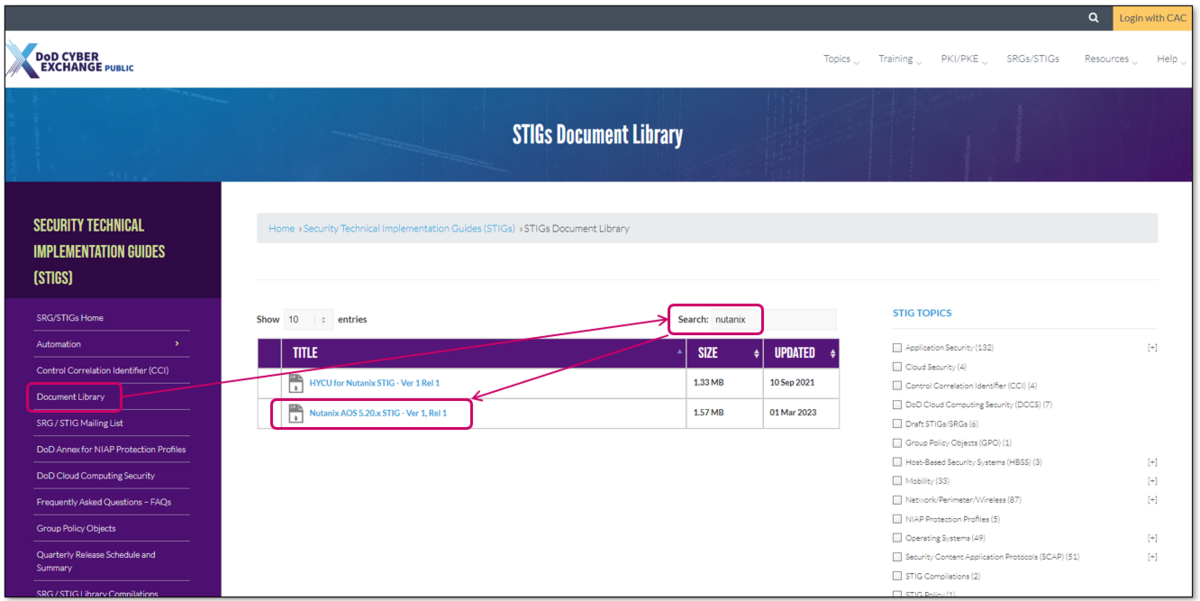Image resolution: width=1200 pixels, height=601 pixels.
Task: Expand Mobility [+] subtopics
Action: coord(1152,481)
